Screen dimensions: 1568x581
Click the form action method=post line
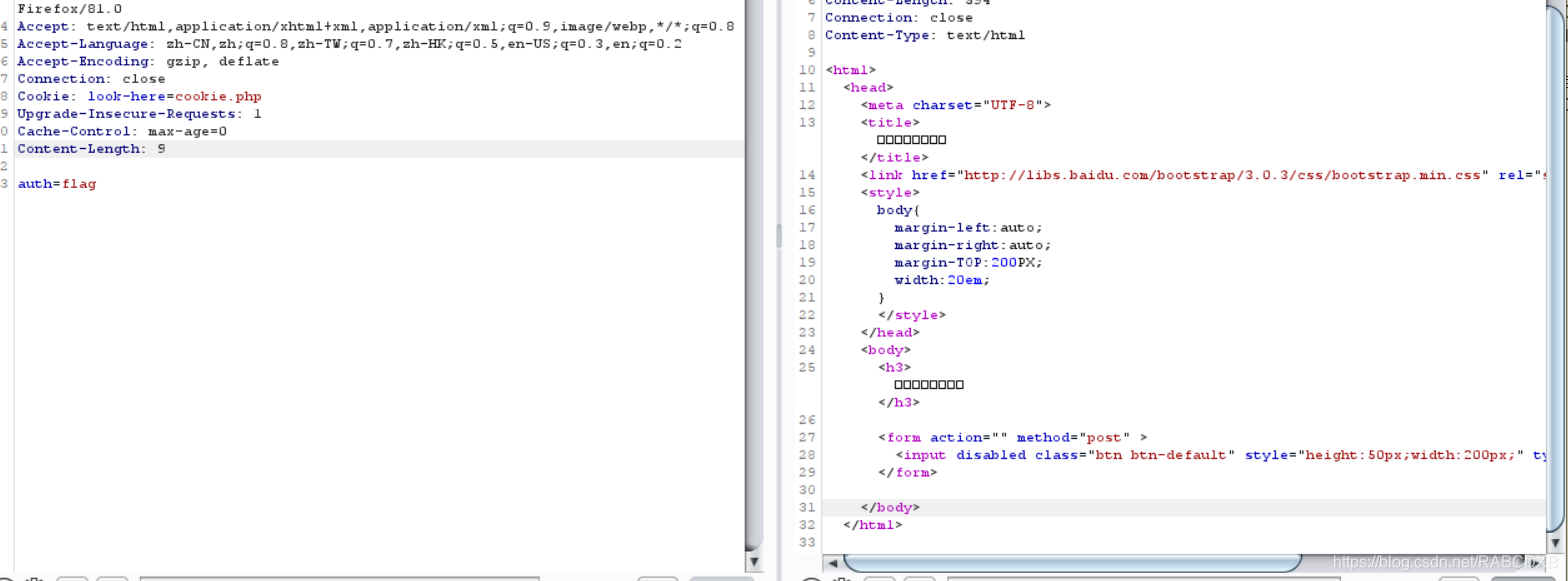tap(1012, 437)
